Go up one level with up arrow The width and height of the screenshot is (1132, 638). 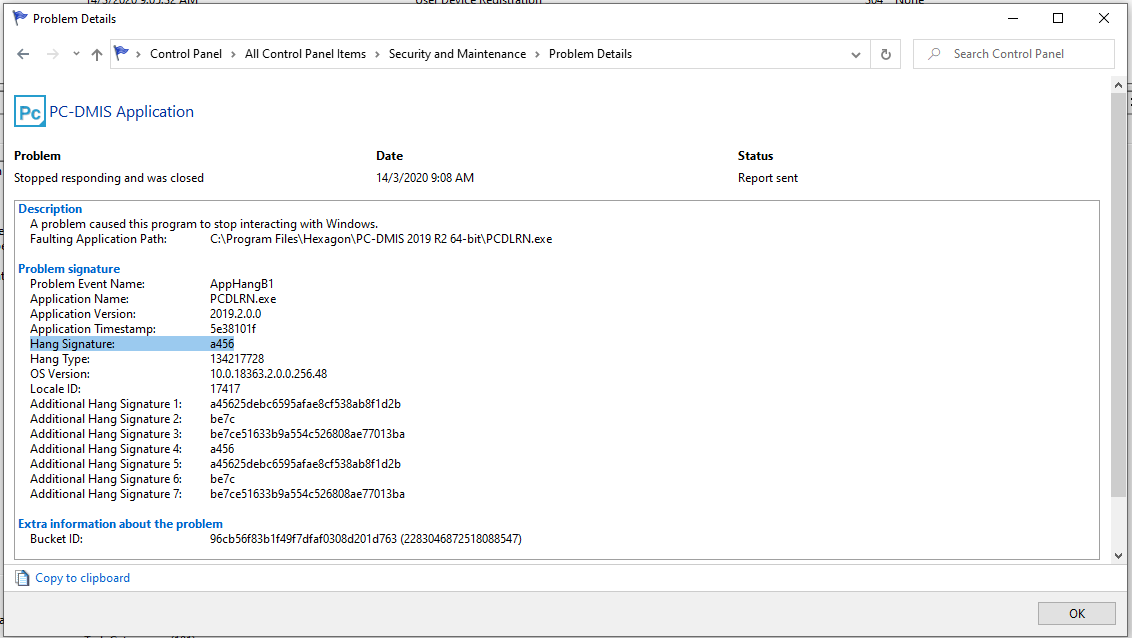(97, 54)
